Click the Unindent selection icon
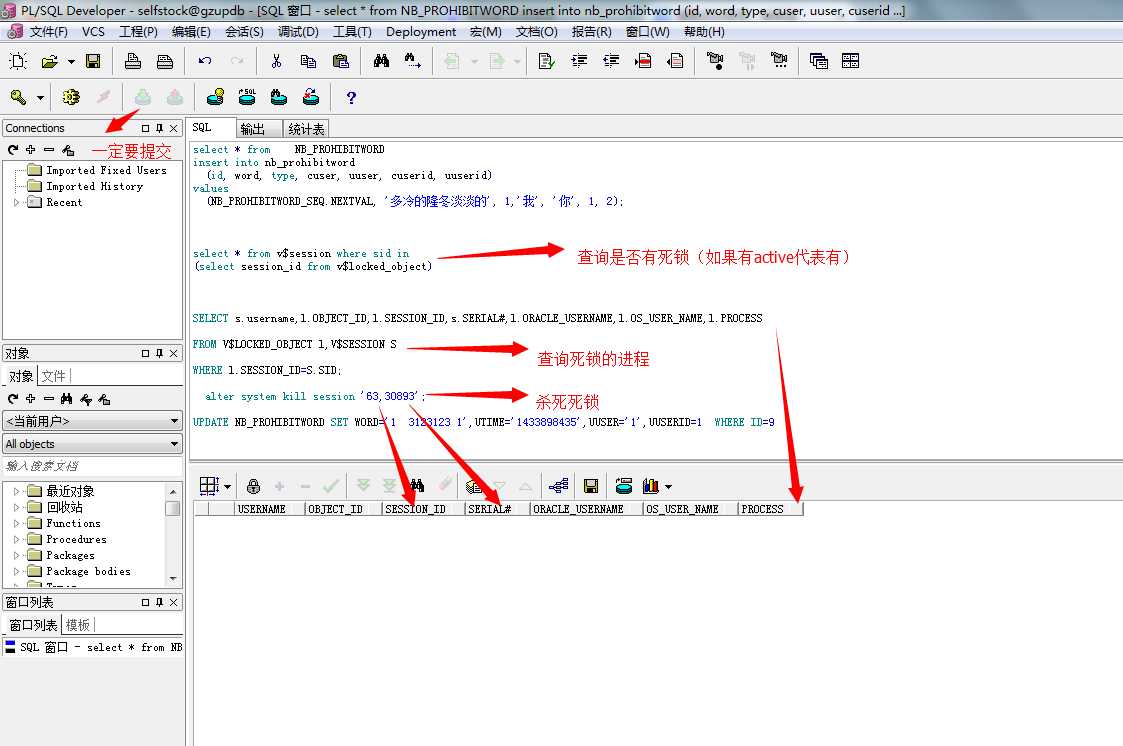 coord(611,61)
